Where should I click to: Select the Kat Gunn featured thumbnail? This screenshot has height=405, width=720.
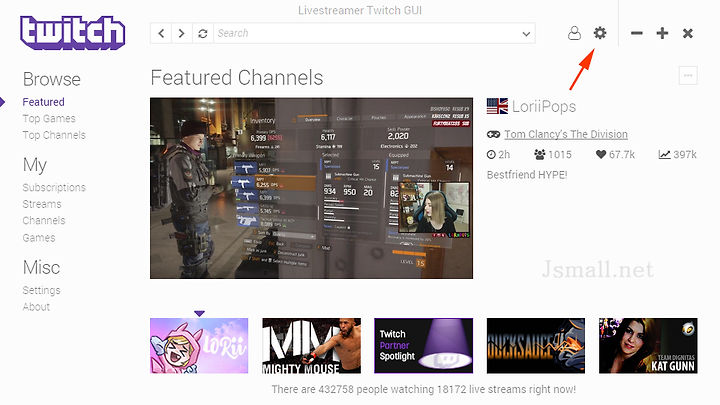648,346
